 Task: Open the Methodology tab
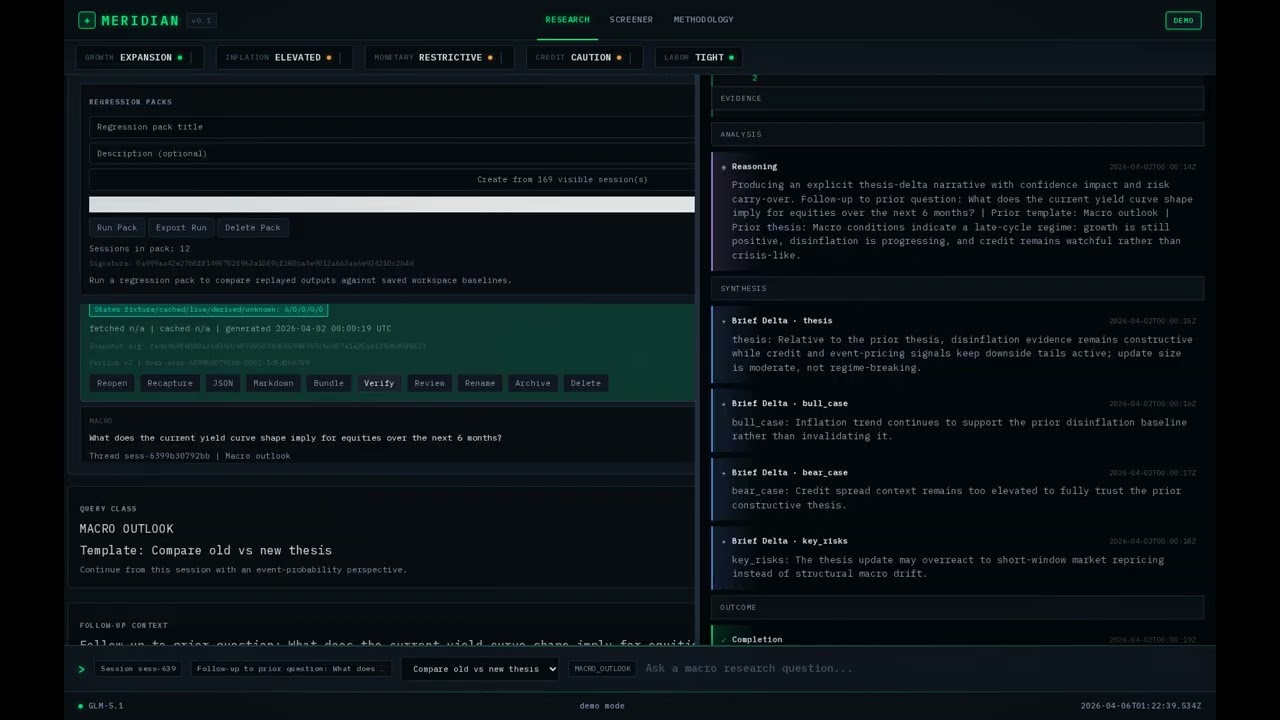click(x=703, y=20)
